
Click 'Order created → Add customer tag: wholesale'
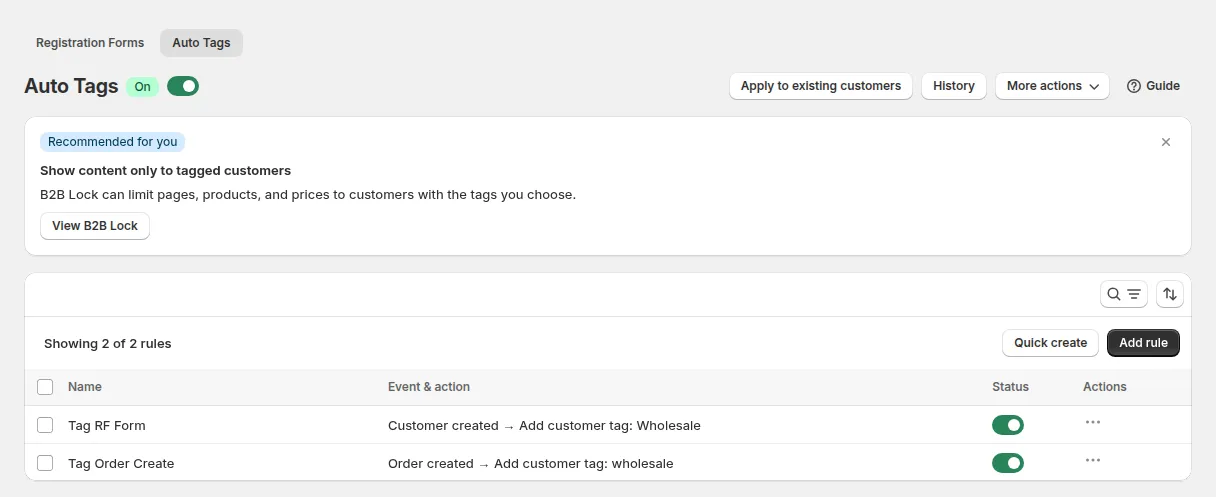(x=531, y=463)
